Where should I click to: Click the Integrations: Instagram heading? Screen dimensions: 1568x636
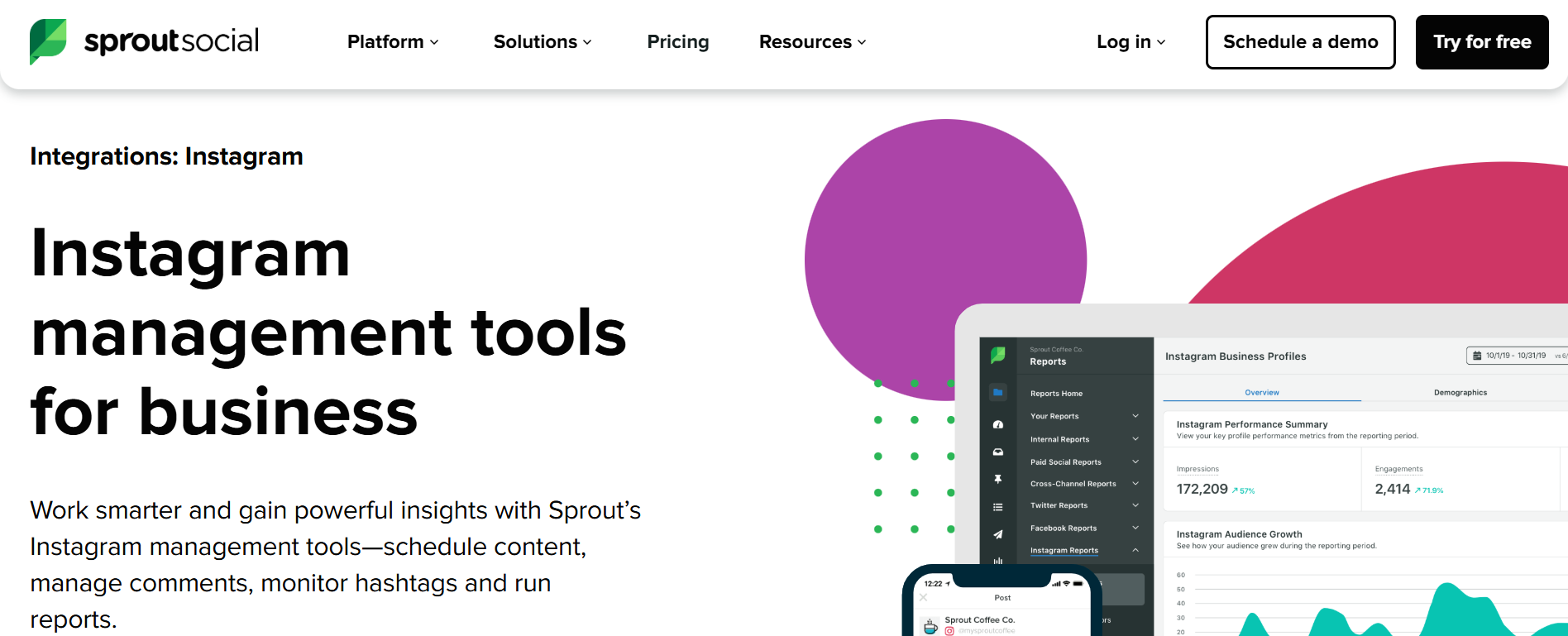click(166, 156)
